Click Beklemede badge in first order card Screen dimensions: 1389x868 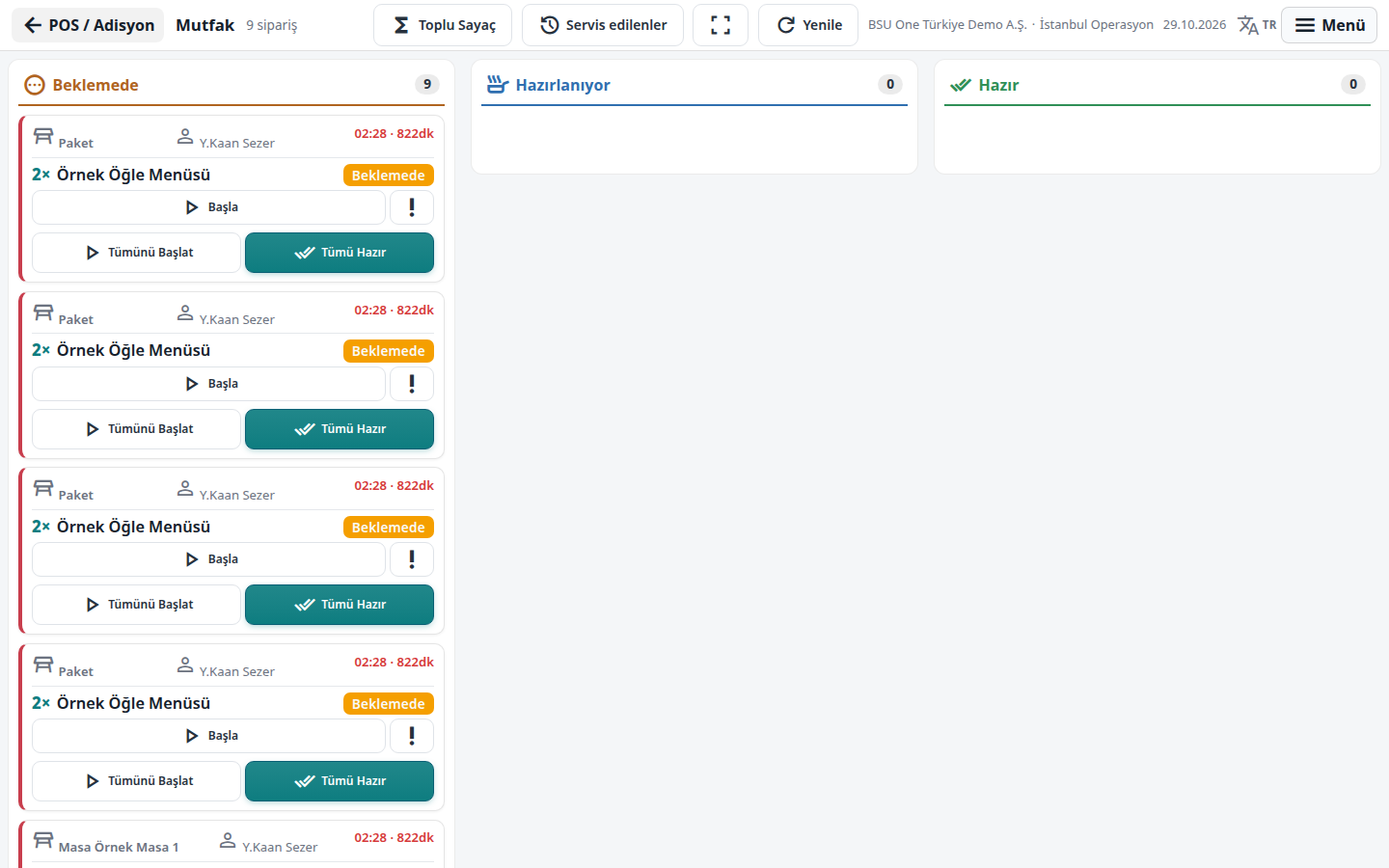click(389, 176)
